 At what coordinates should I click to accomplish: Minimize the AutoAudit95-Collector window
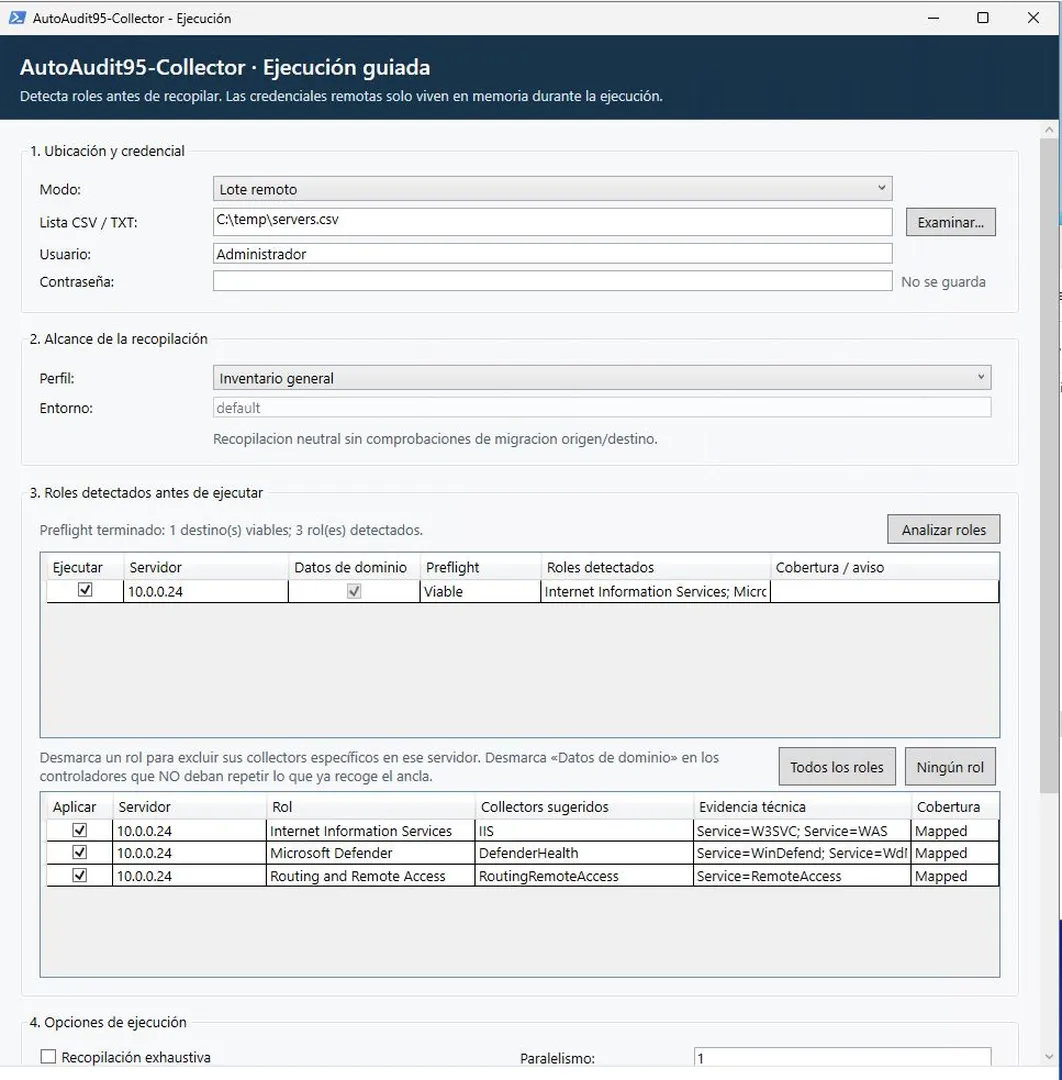pyautogui.click(x=933, y=18)
